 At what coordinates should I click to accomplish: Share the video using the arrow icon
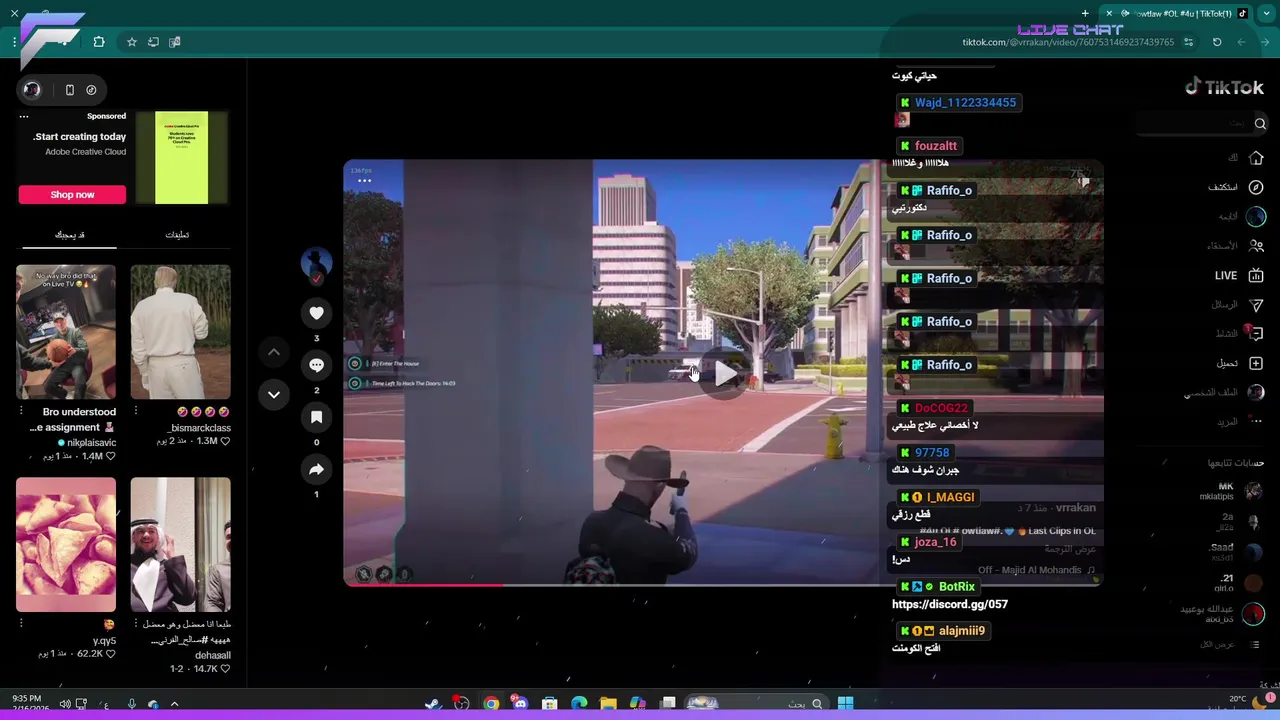316,469
